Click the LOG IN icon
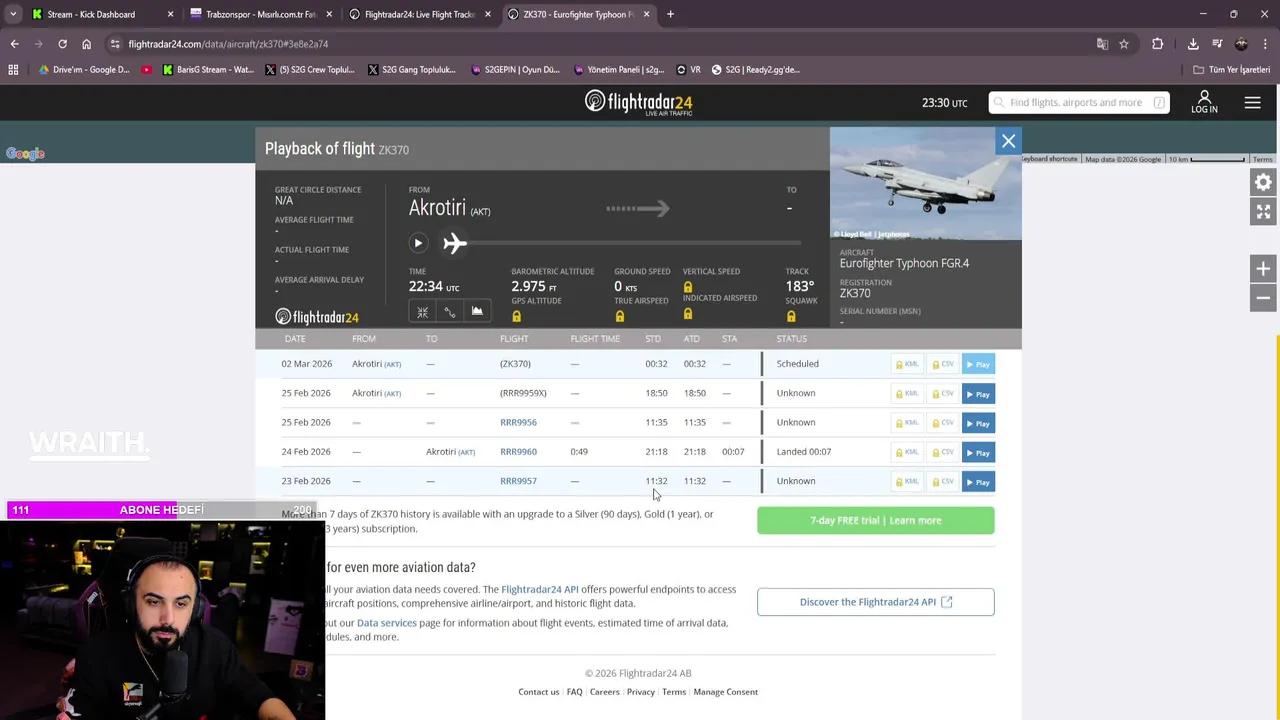 click(x=1204, y=102)
